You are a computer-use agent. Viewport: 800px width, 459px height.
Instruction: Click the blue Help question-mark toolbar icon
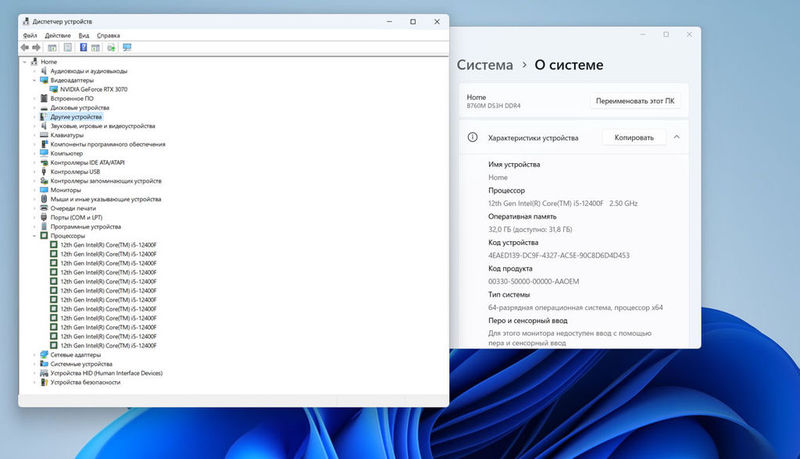83,47
